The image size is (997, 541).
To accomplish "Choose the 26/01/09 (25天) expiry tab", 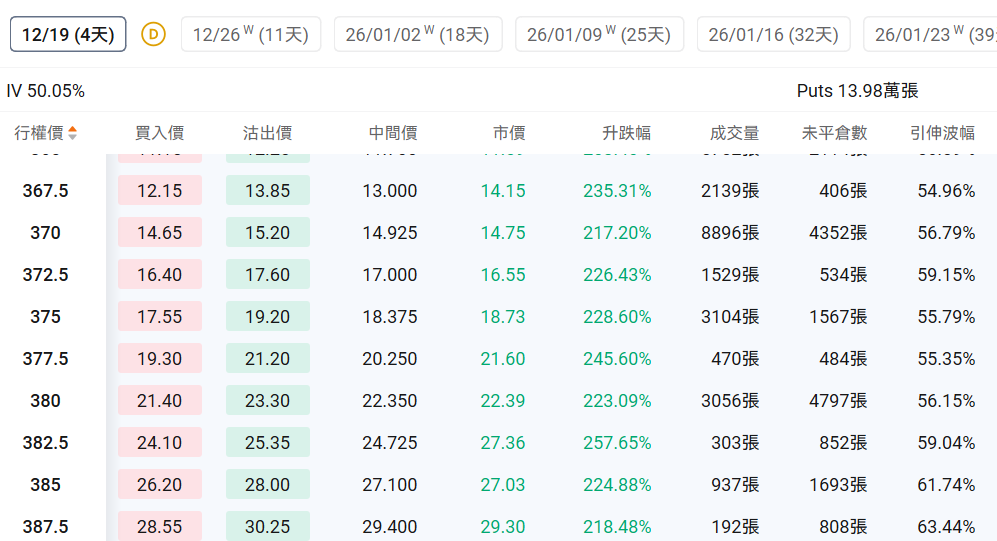I will coord(599,35).
